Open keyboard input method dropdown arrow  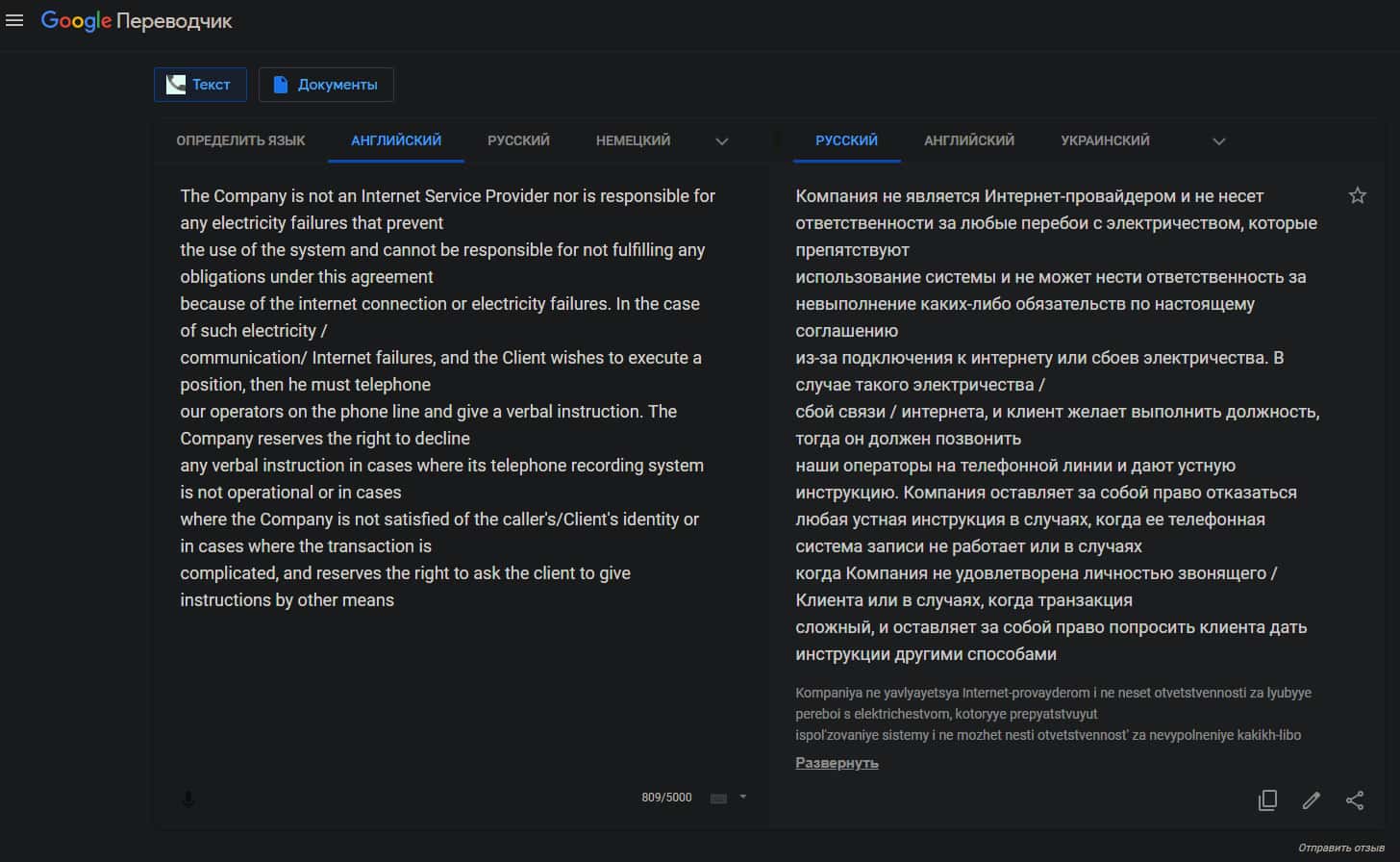(743, 797)
